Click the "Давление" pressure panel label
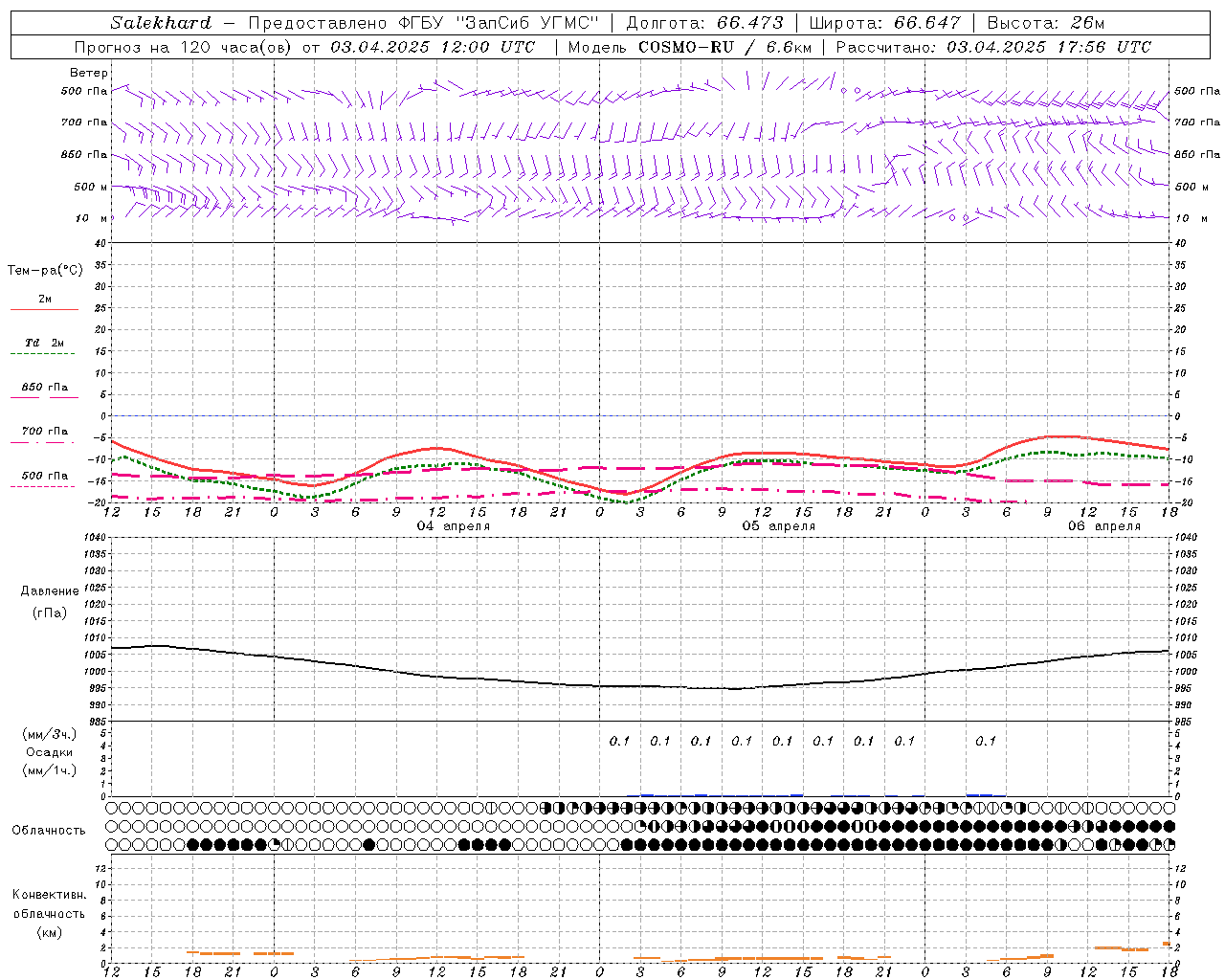 pos(50,591)
